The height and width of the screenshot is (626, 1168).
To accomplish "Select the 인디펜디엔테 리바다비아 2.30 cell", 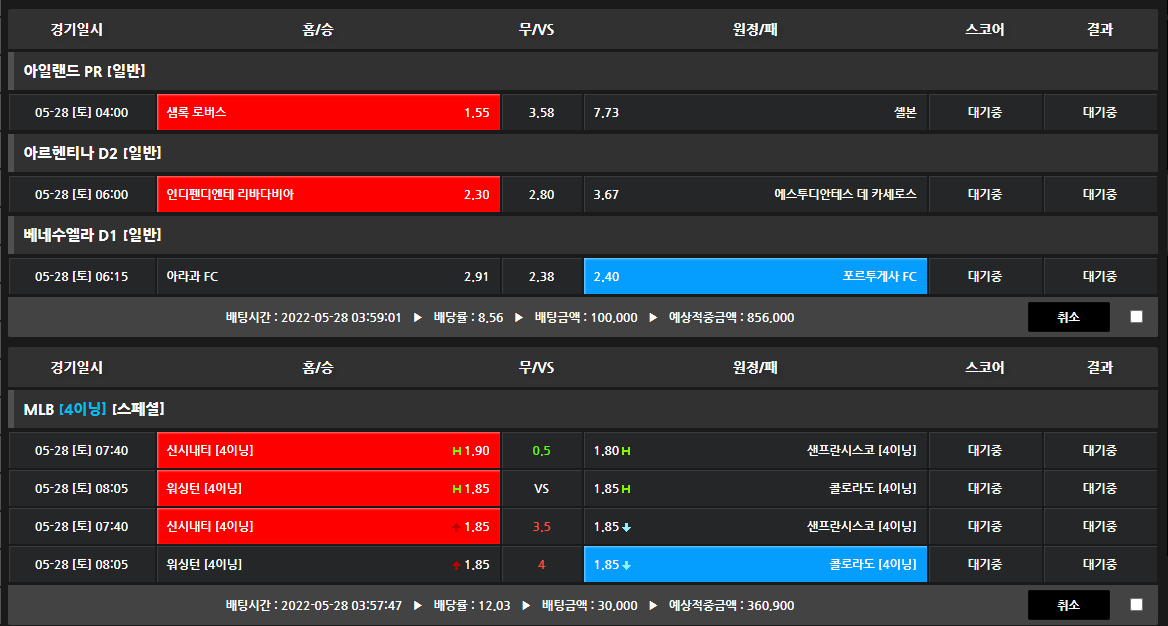I will point(328,194).
